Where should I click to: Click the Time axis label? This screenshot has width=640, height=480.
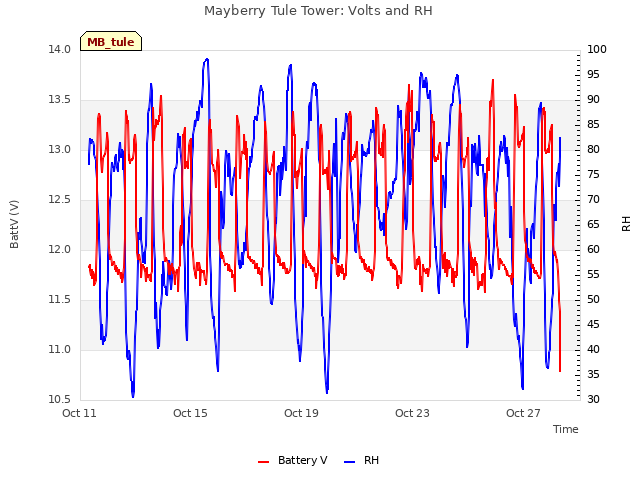pyautogui.click(x=566, y=429)
